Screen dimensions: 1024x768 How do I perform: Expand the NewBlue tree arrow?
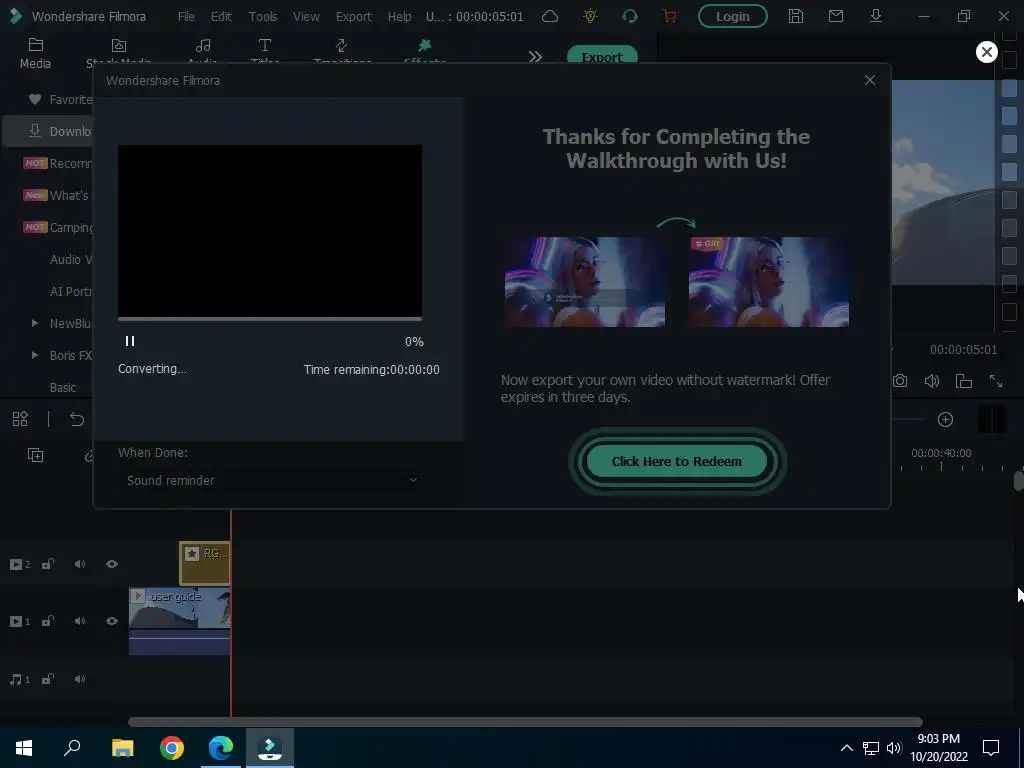35,323
